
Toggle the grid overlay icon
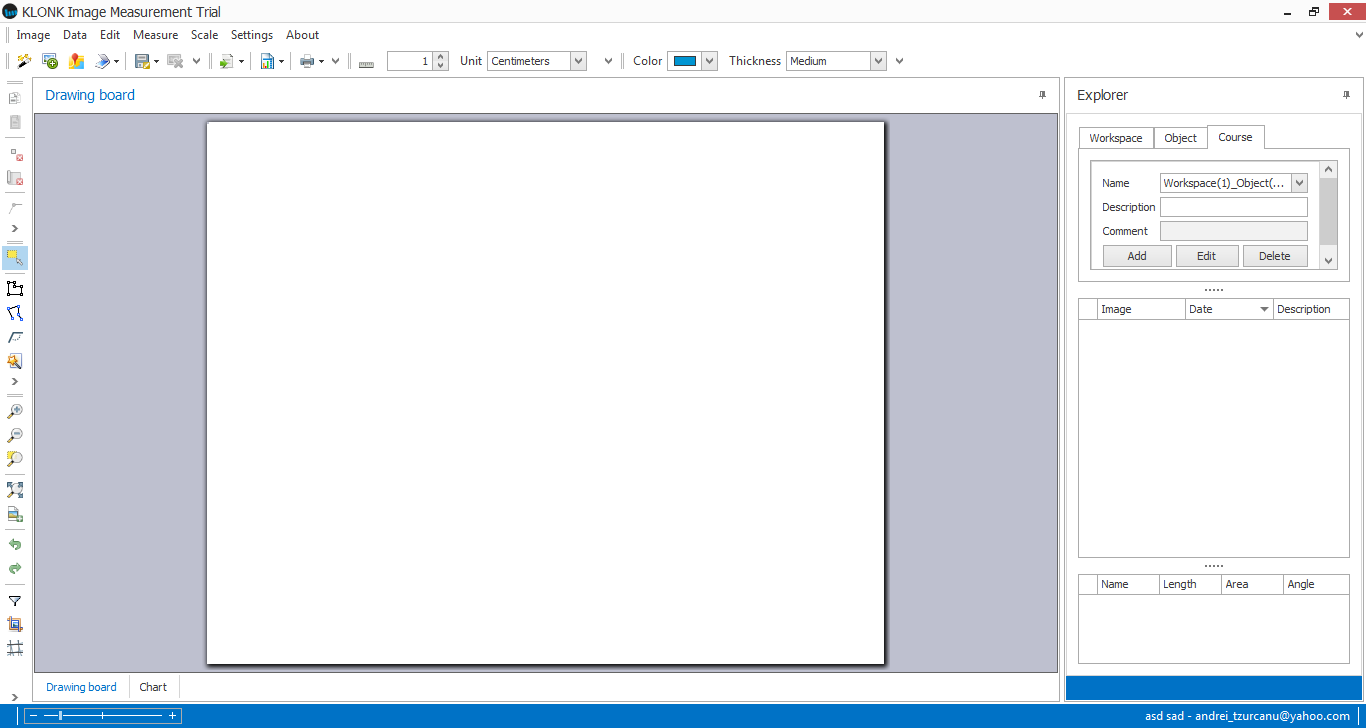coord(14,648)
